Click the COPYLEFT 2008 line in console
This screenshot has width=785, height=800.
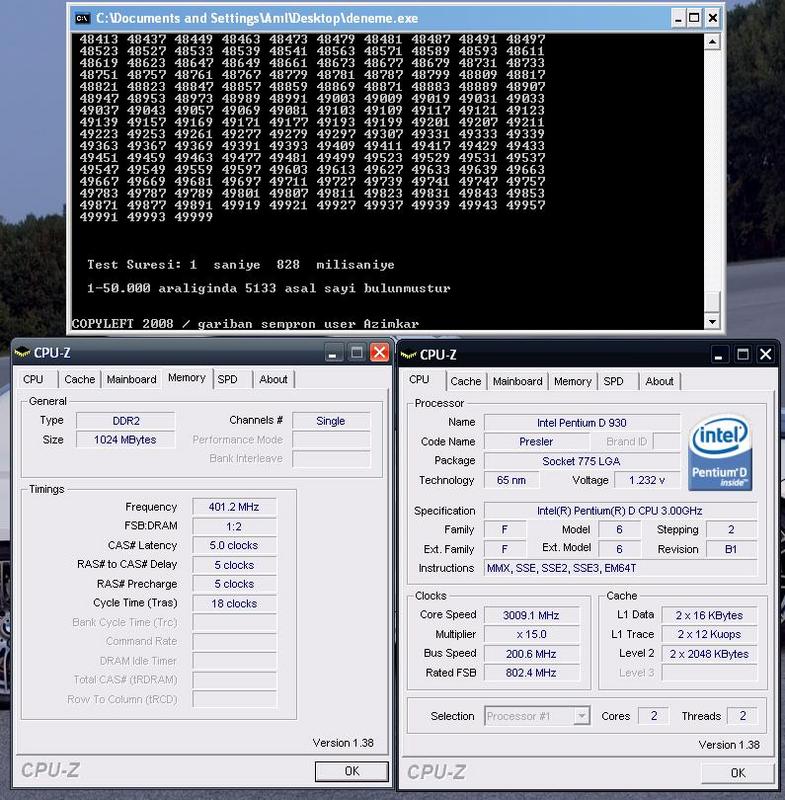point(245,324)
